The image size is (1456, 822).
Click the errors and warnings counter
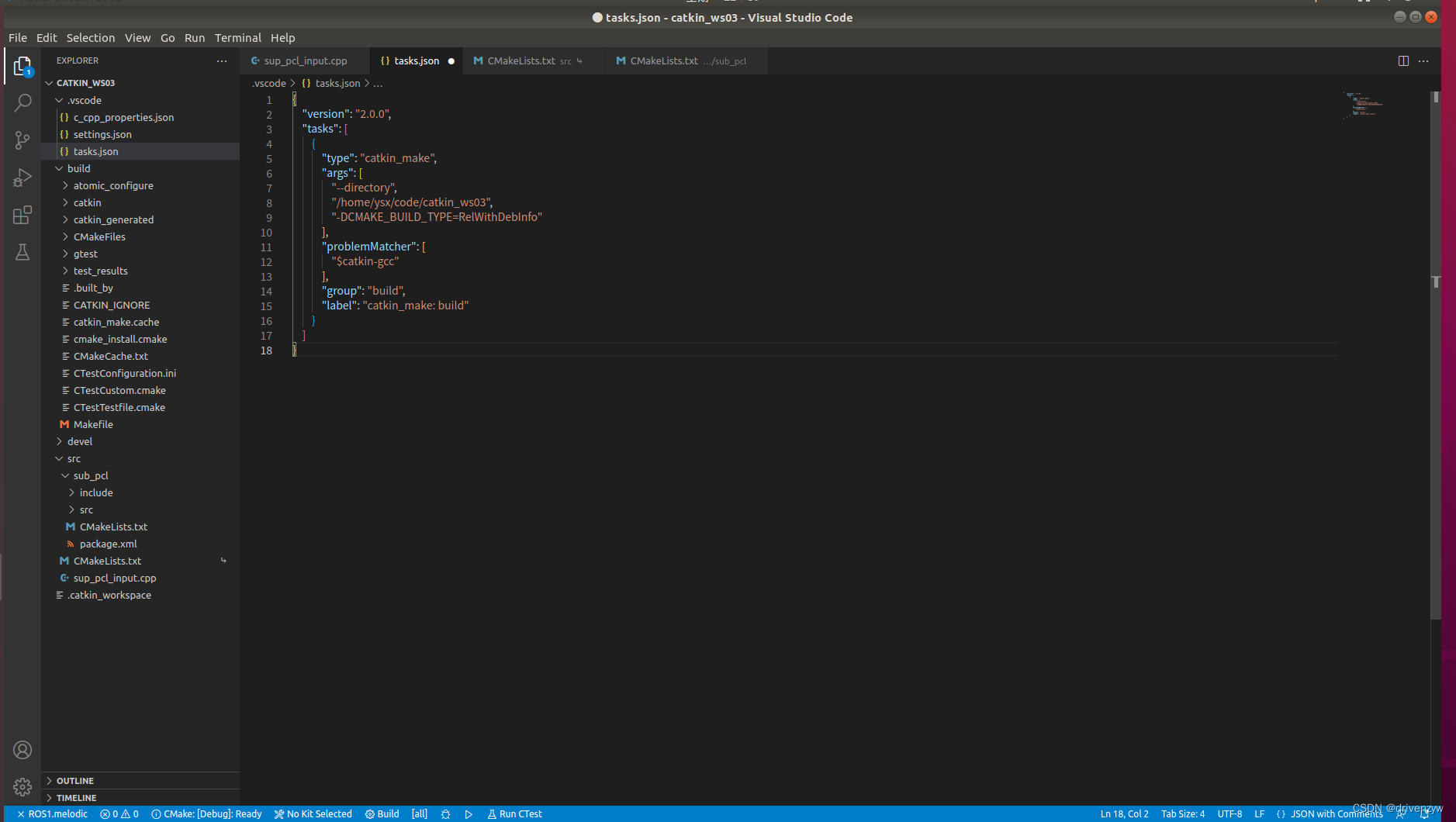pyautogui.click(x=119, y=813)
